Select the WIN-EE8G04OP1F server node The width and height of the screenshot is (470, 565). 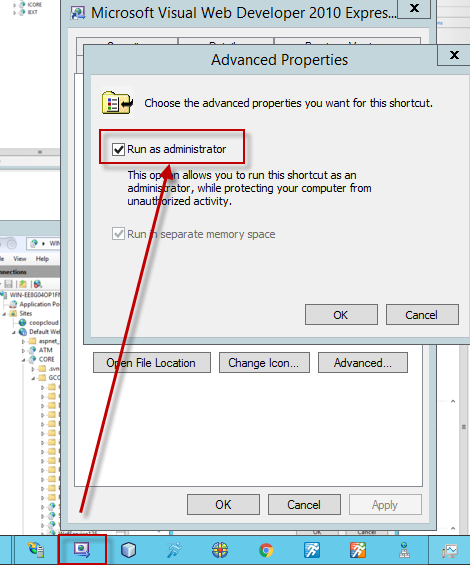(x=35, y=295)
